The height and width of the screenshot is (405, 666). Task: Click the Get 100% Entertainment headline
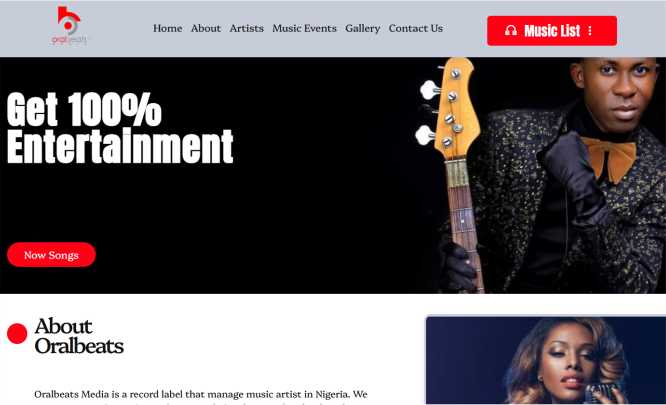tap(120, 127)
